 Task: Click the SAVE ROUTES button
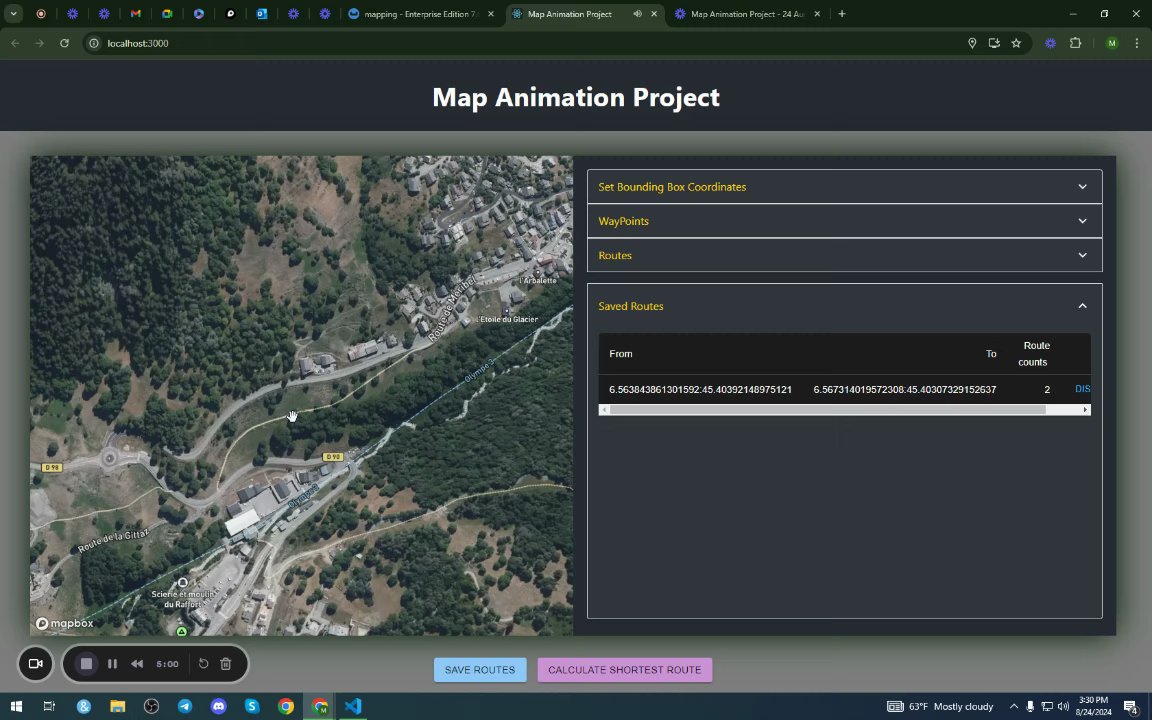coord(480,670)
